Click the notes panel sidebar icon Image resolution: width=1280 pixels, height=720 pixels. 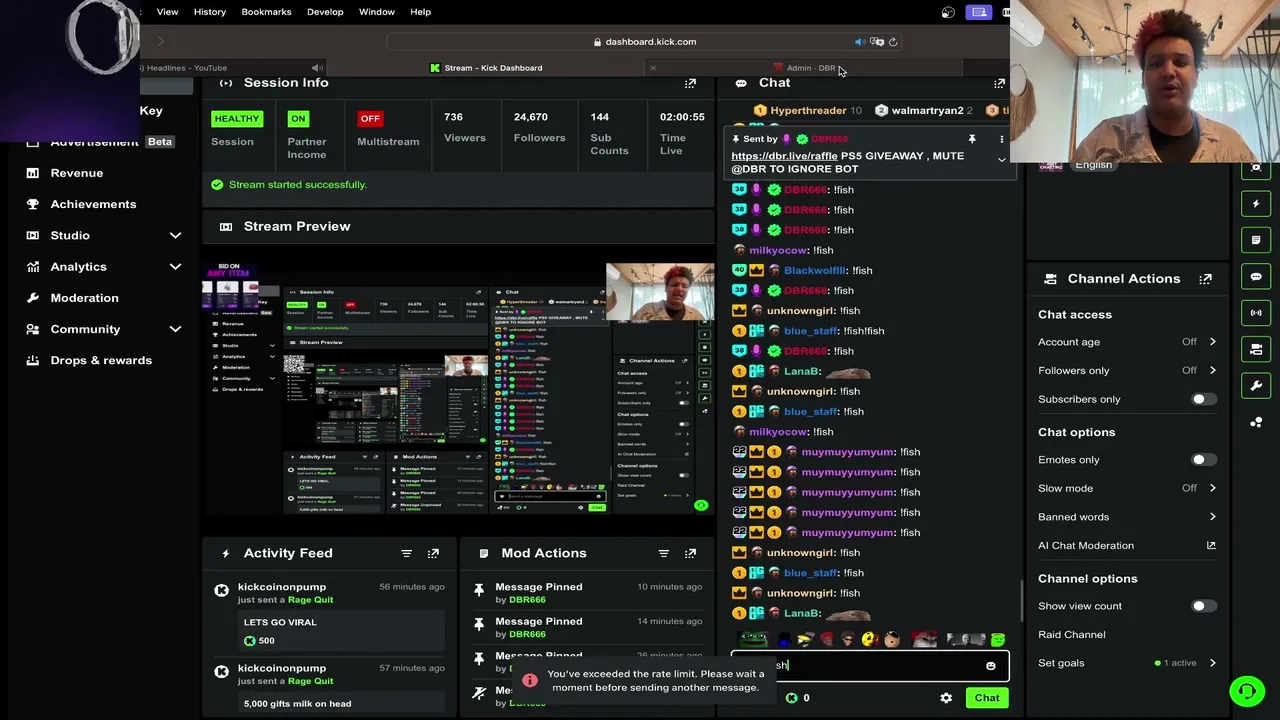click(x=1256, y=240)
